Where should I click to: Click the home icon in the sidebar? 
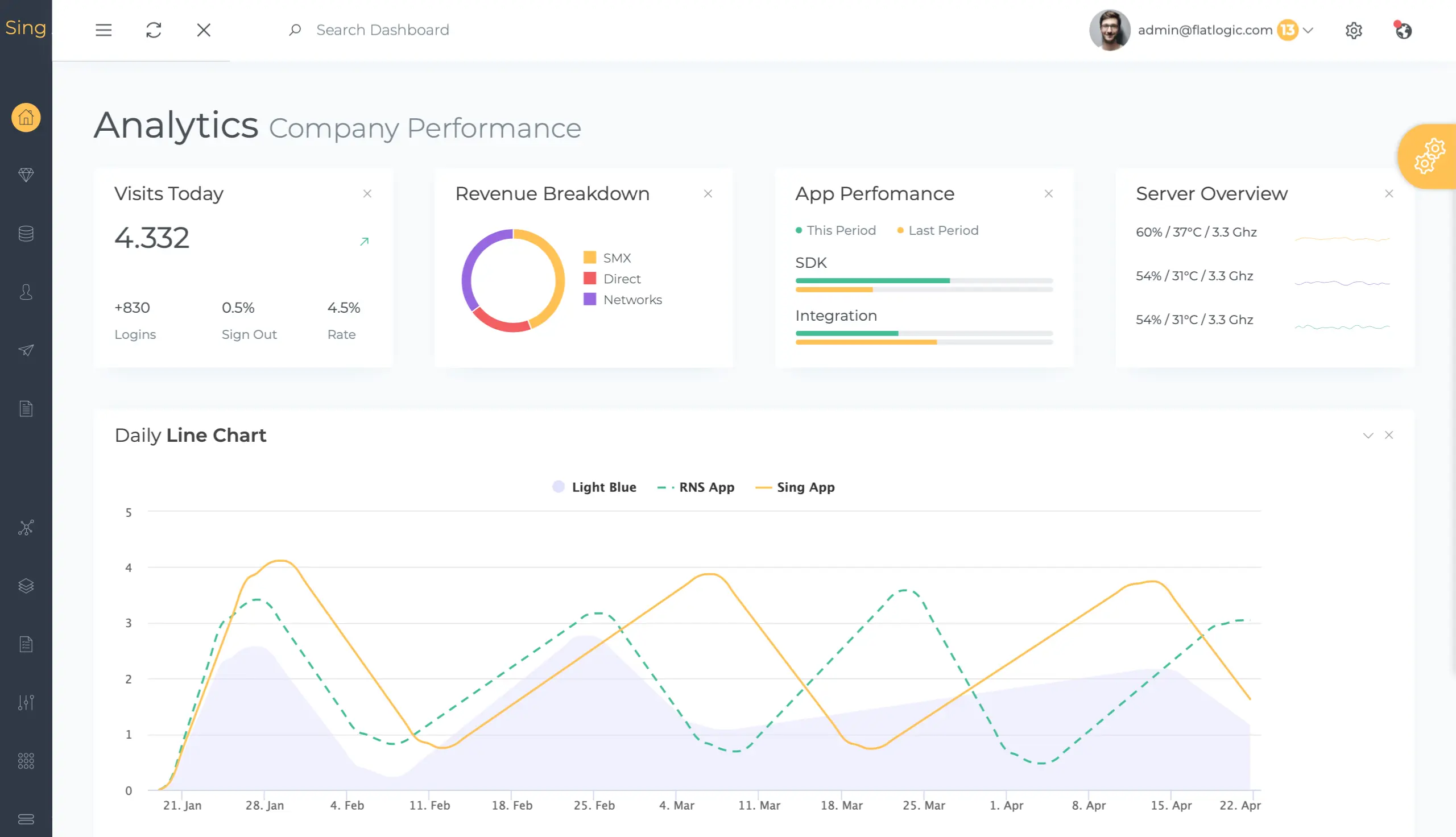(26, 118)
